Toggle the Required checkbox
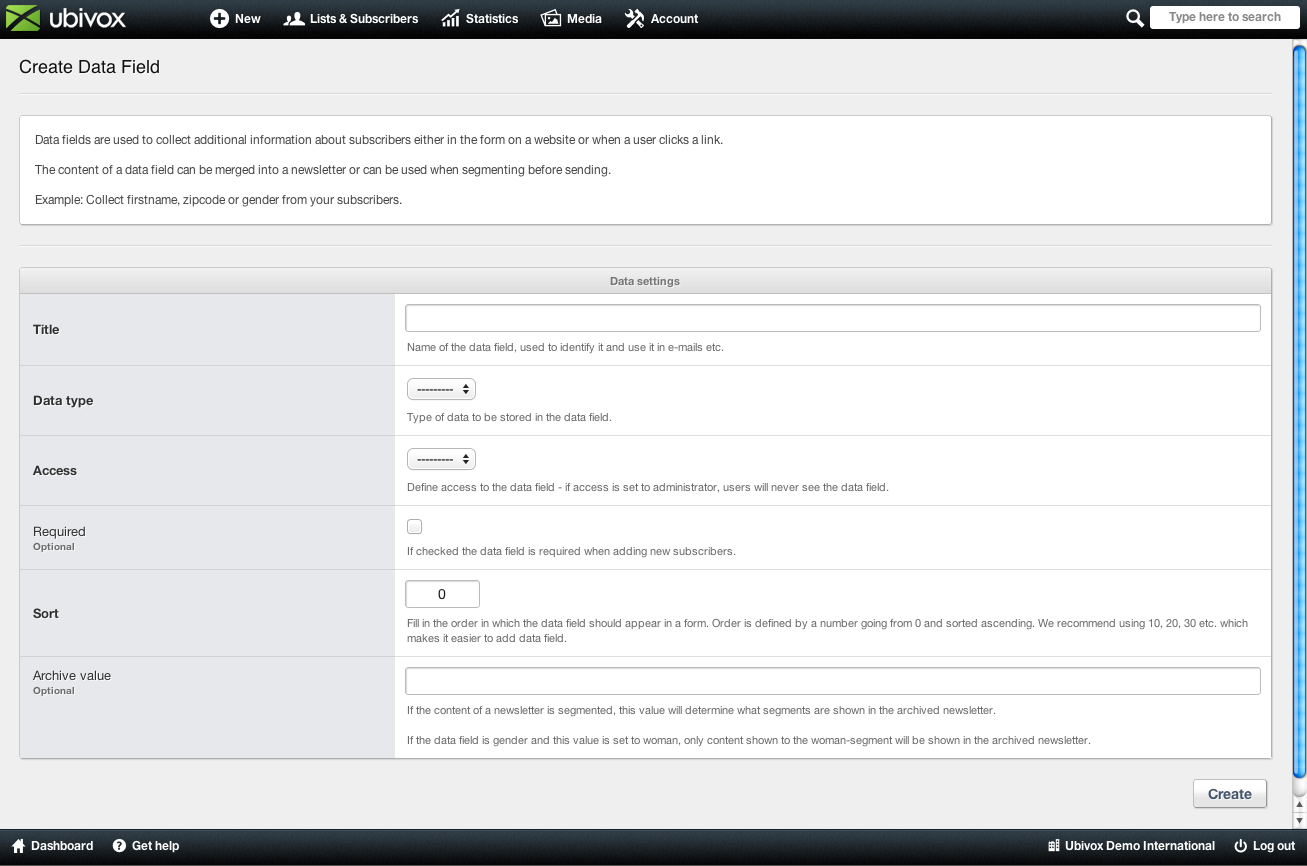 [x=414, y=527]
